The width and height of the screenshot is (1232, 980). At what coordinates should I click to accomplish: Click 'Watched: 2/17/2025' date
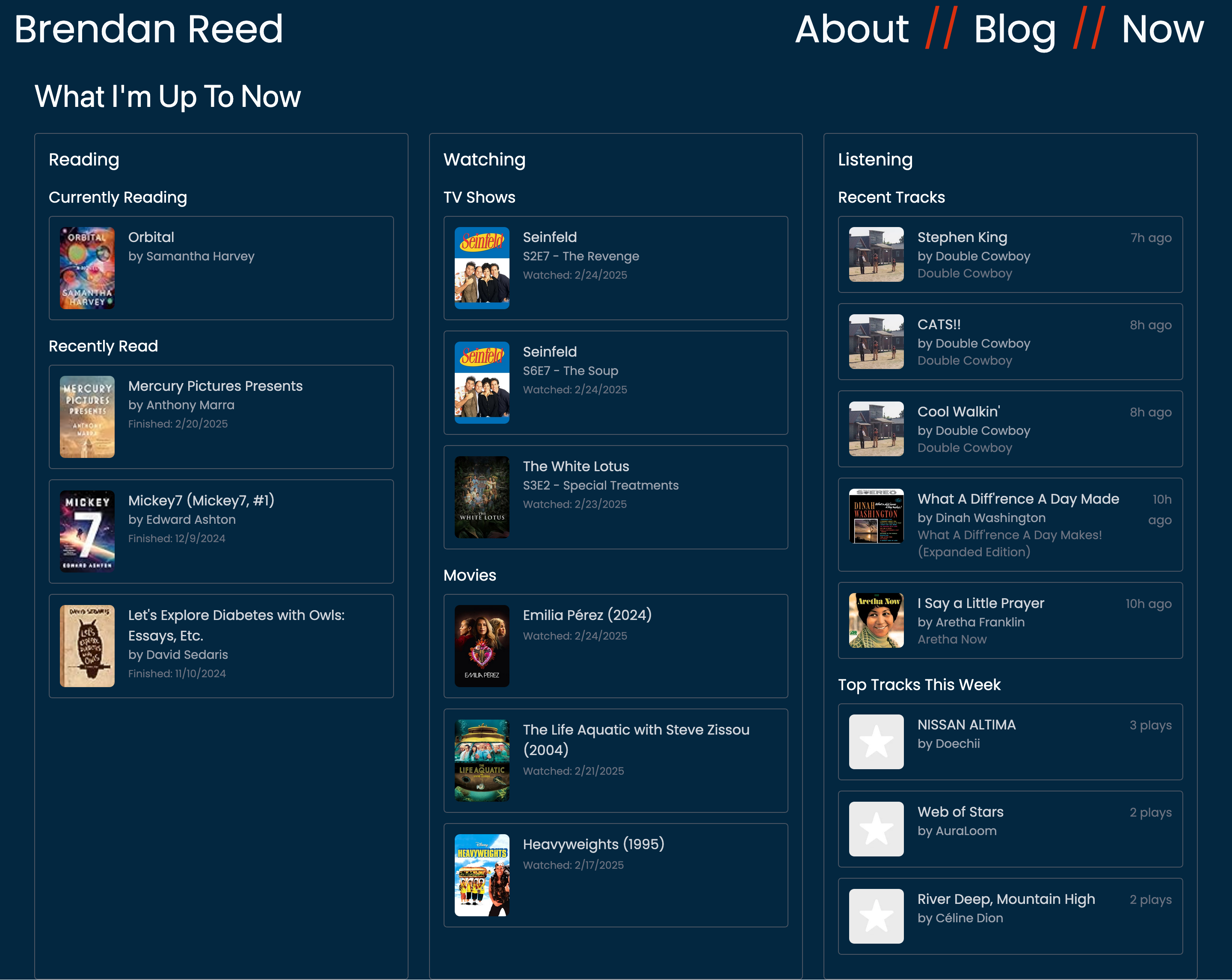(x=573, y=865)
